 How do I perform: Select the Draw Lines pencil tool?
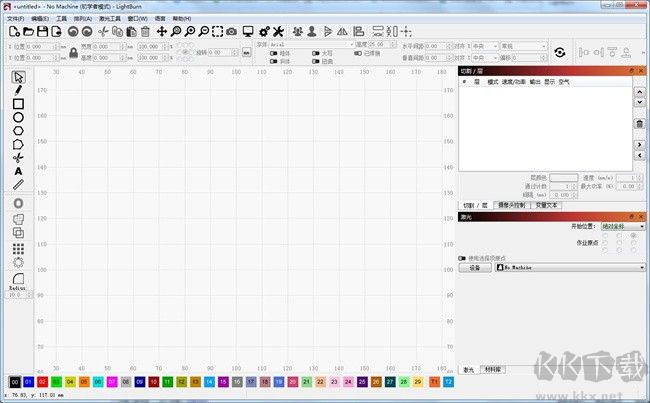coord(18,90)
